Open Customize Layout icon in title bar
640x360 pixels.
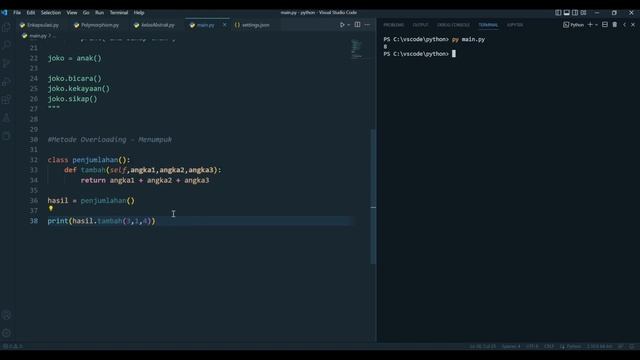[x=584, y=13]
